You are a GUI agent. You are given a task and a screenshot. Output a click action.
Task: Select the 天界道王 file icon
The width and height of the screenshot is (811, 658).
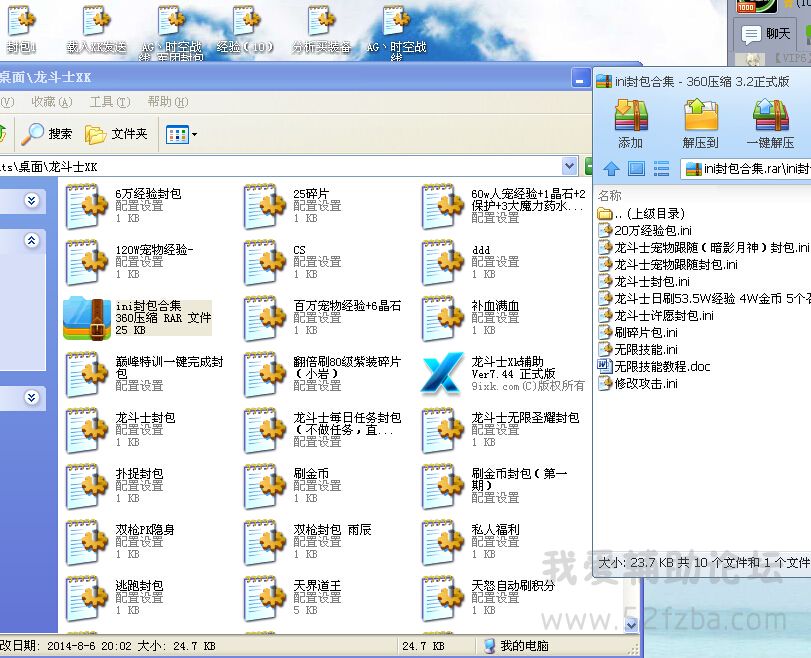pyautogui.click(x=264, y=598)
